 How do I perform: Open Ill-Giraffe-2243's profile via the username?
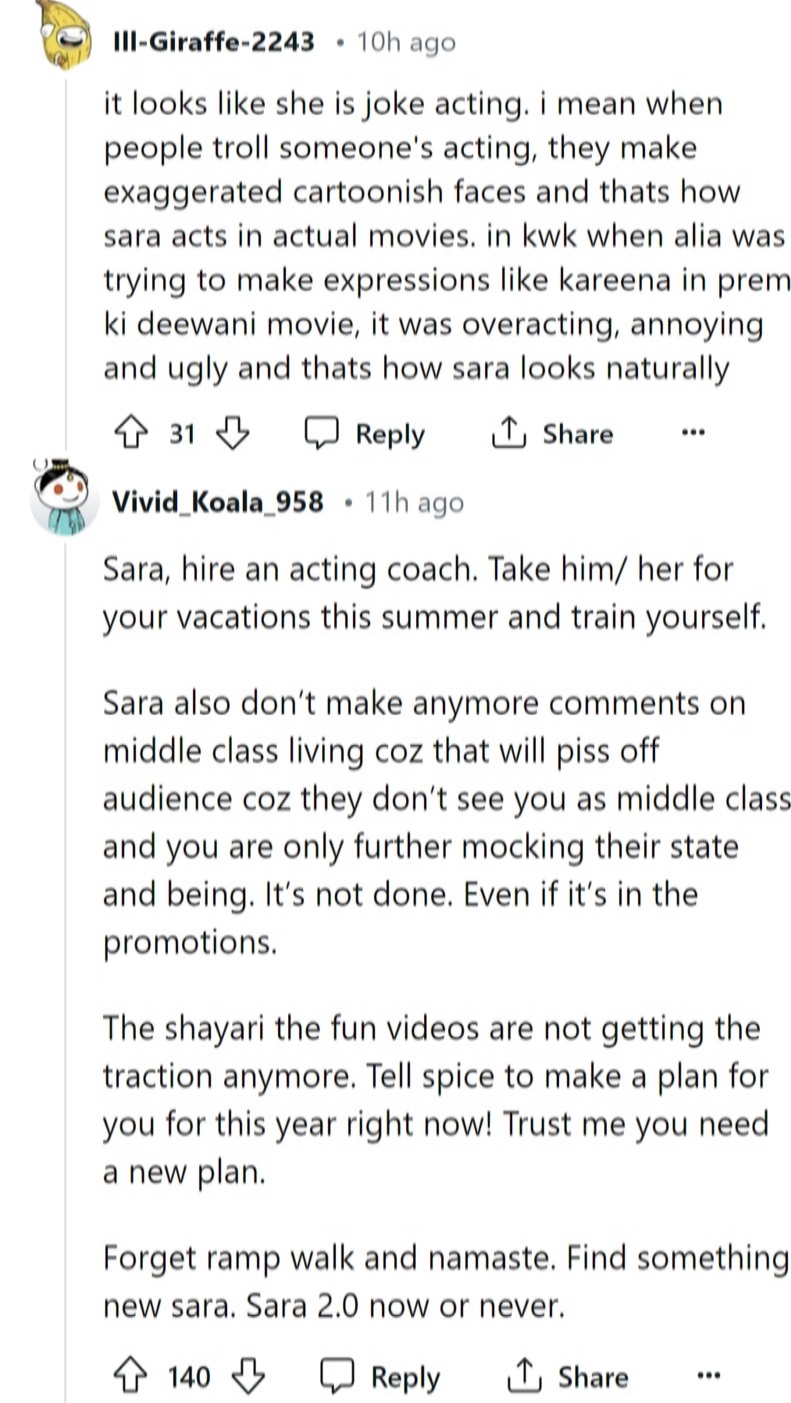(x=214, y=42)
